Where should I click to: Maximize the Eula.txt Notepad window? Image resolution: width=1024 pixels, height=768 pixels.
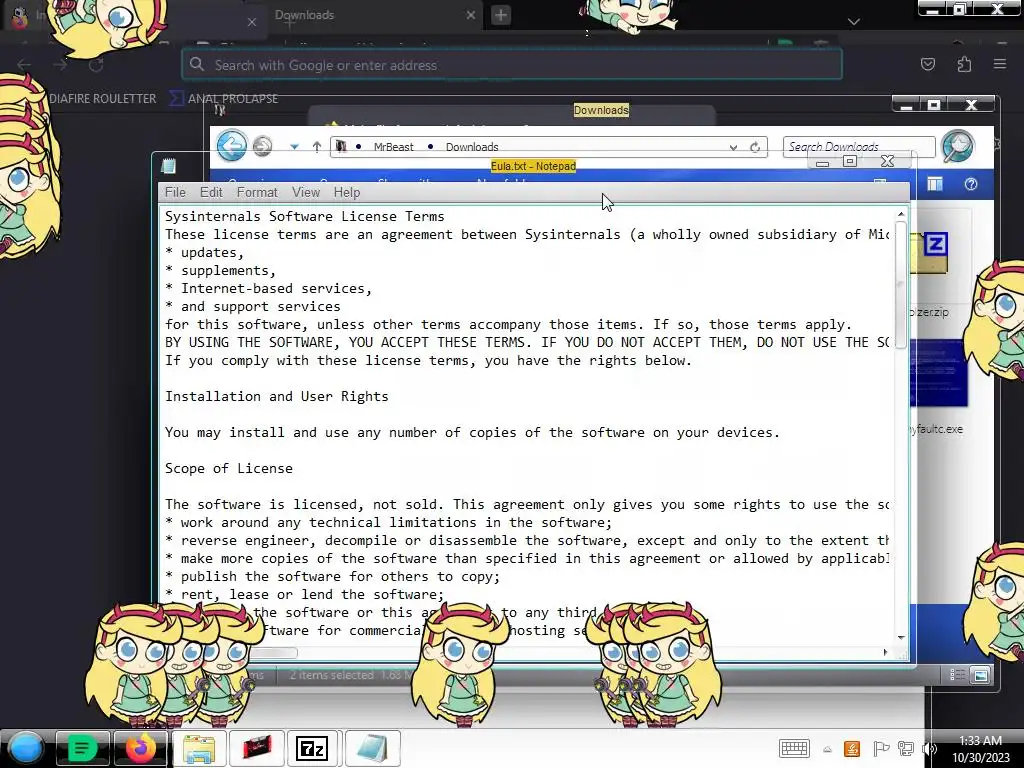tap(850, 161)
